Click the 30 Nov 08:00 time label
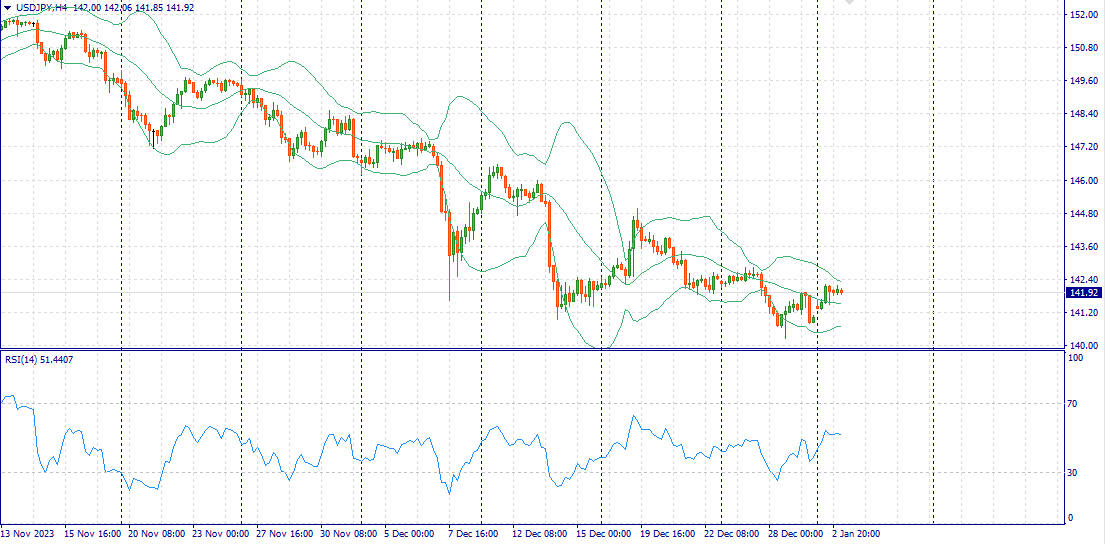This screenshot has height=544, width=1106. (348, 534)
